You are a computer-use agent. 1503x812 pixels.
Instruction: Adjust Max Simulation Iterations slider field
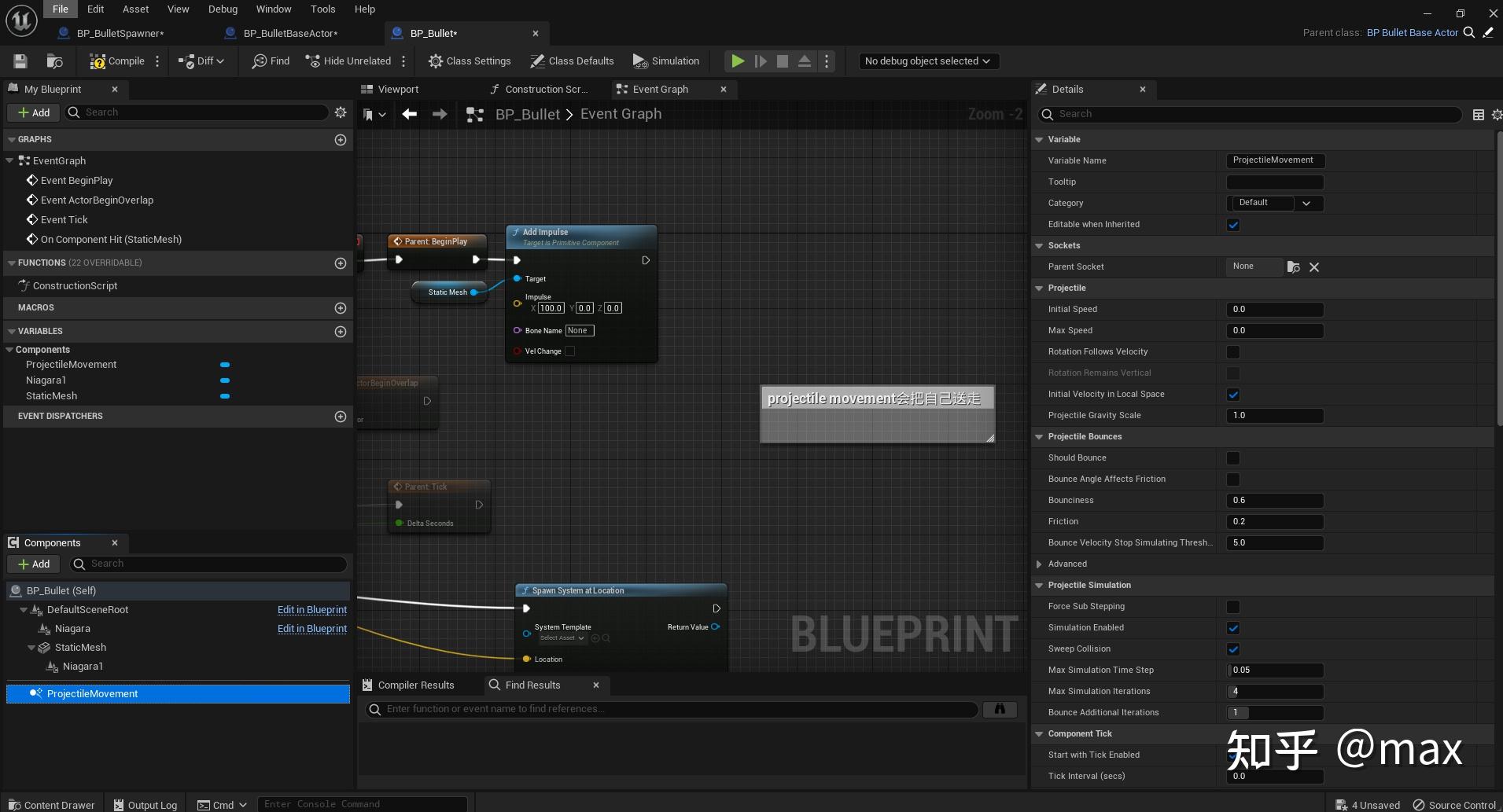[1275, 692]
